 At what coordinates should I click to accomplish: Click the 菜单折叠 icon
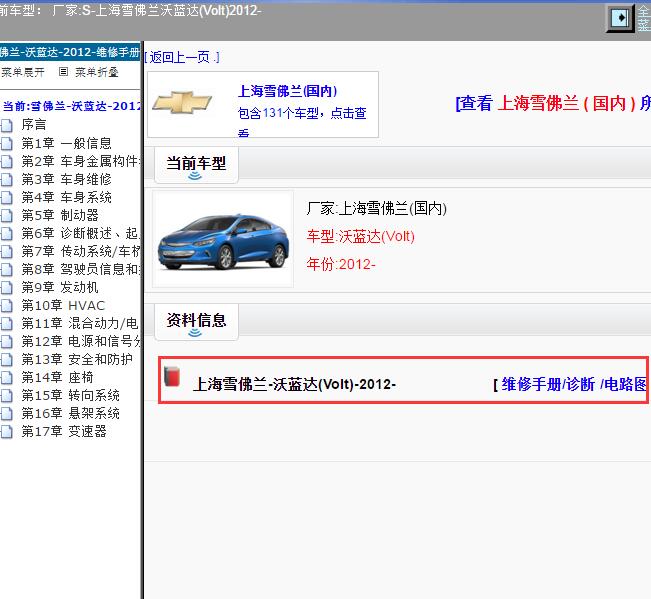(63, 72)
